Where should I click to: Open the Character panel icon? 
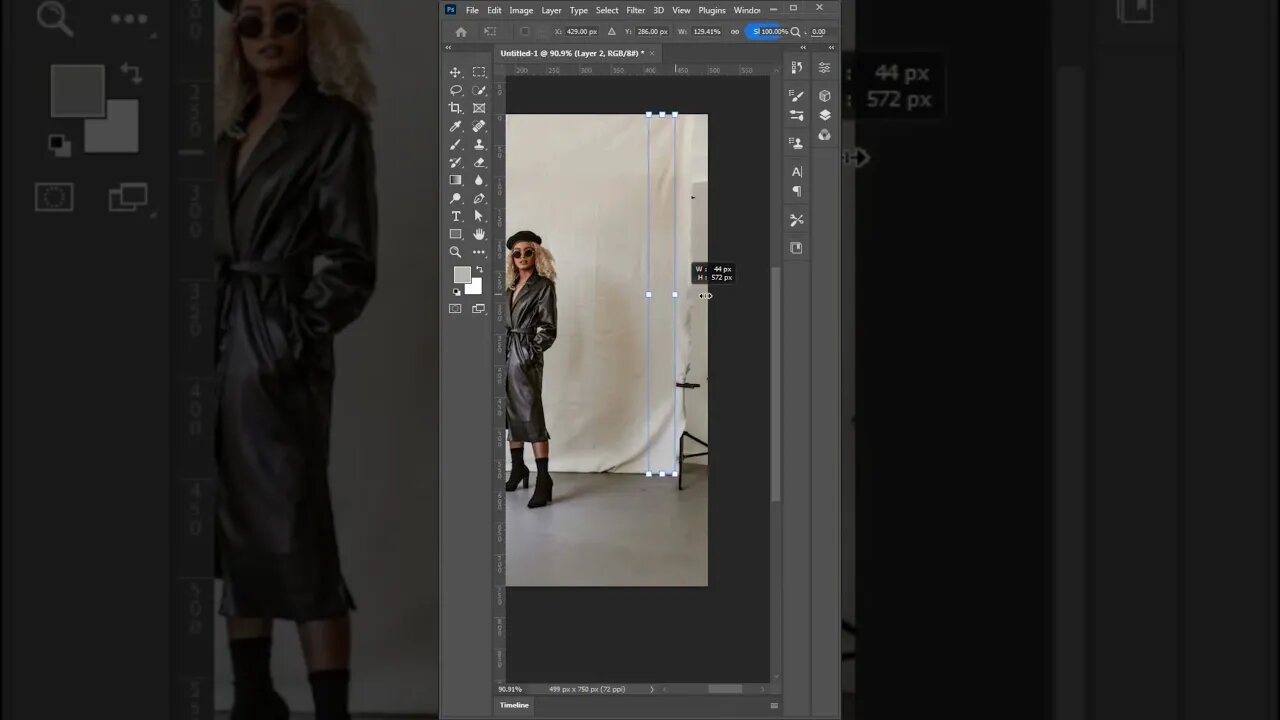(x=797, y=172)
